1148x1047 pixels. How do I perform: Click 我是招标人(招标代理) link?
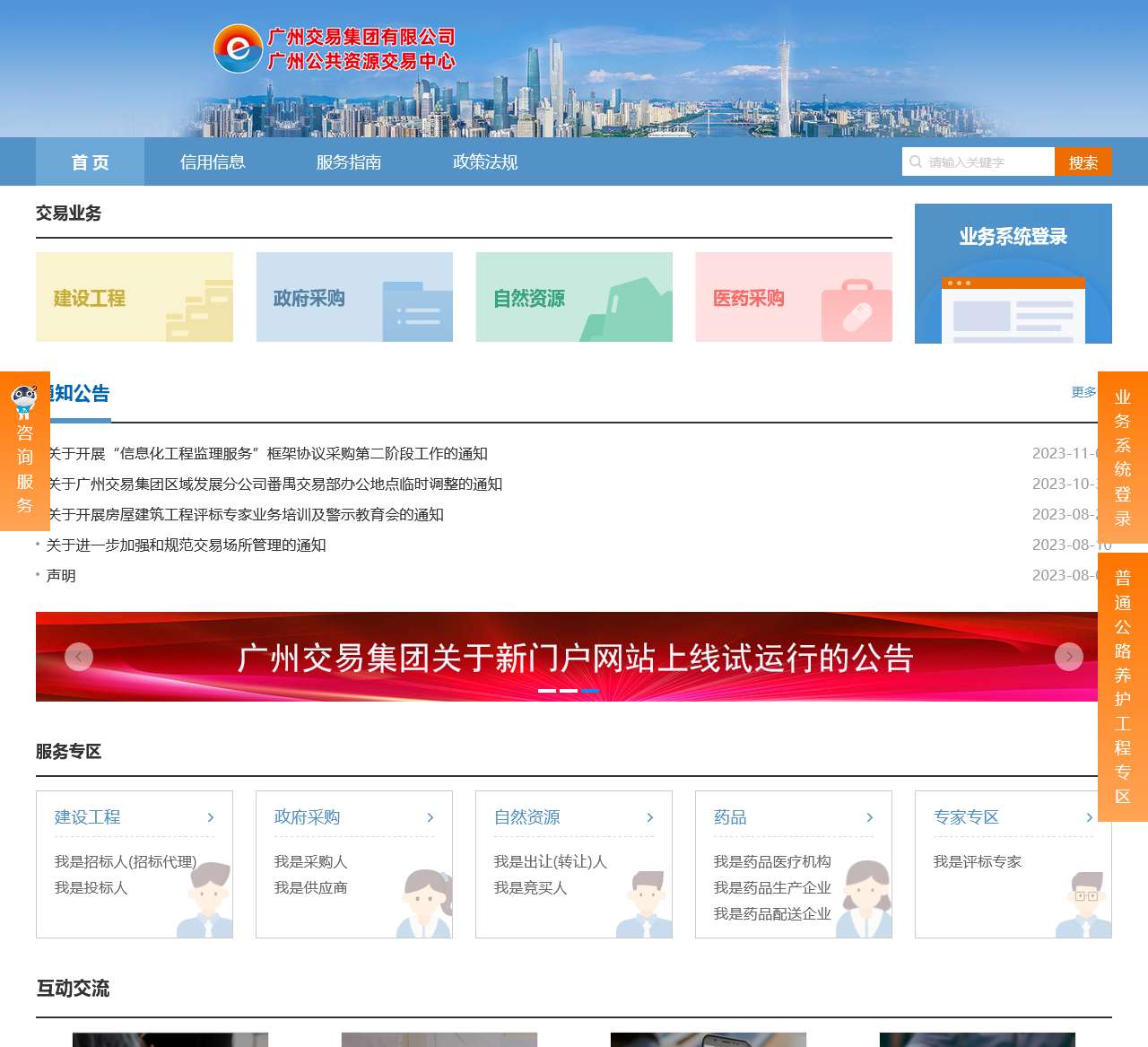pos(126,861)
